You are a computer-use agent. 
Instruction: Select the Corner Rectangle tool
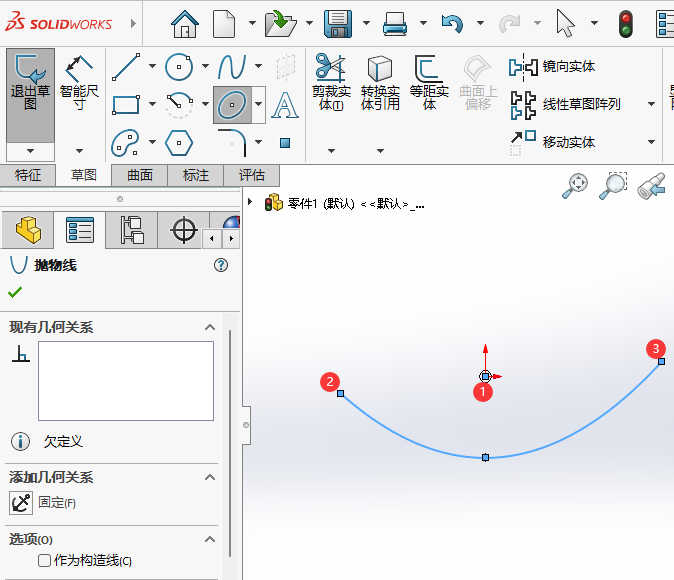(x=126, y=104)
